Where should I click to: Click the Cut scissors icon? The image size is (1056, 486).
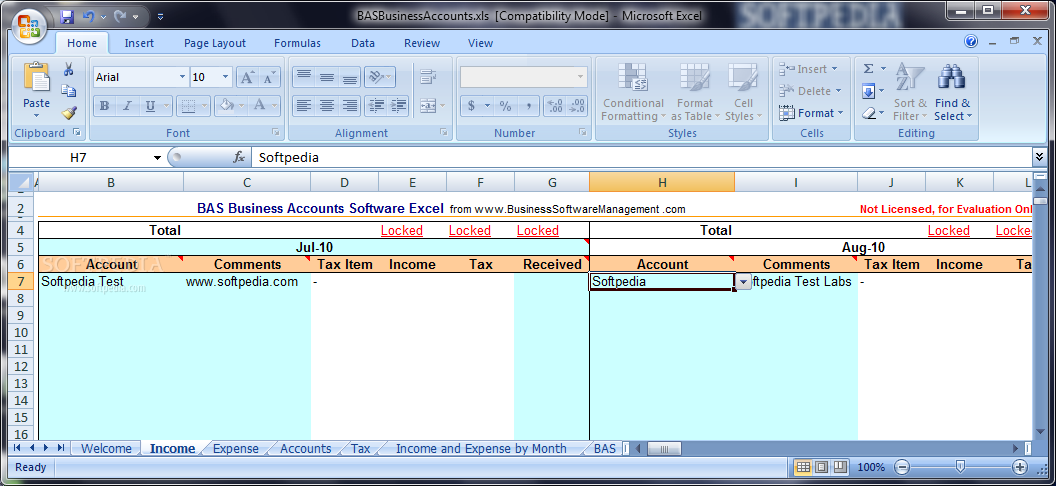click(x=69, y=69)
